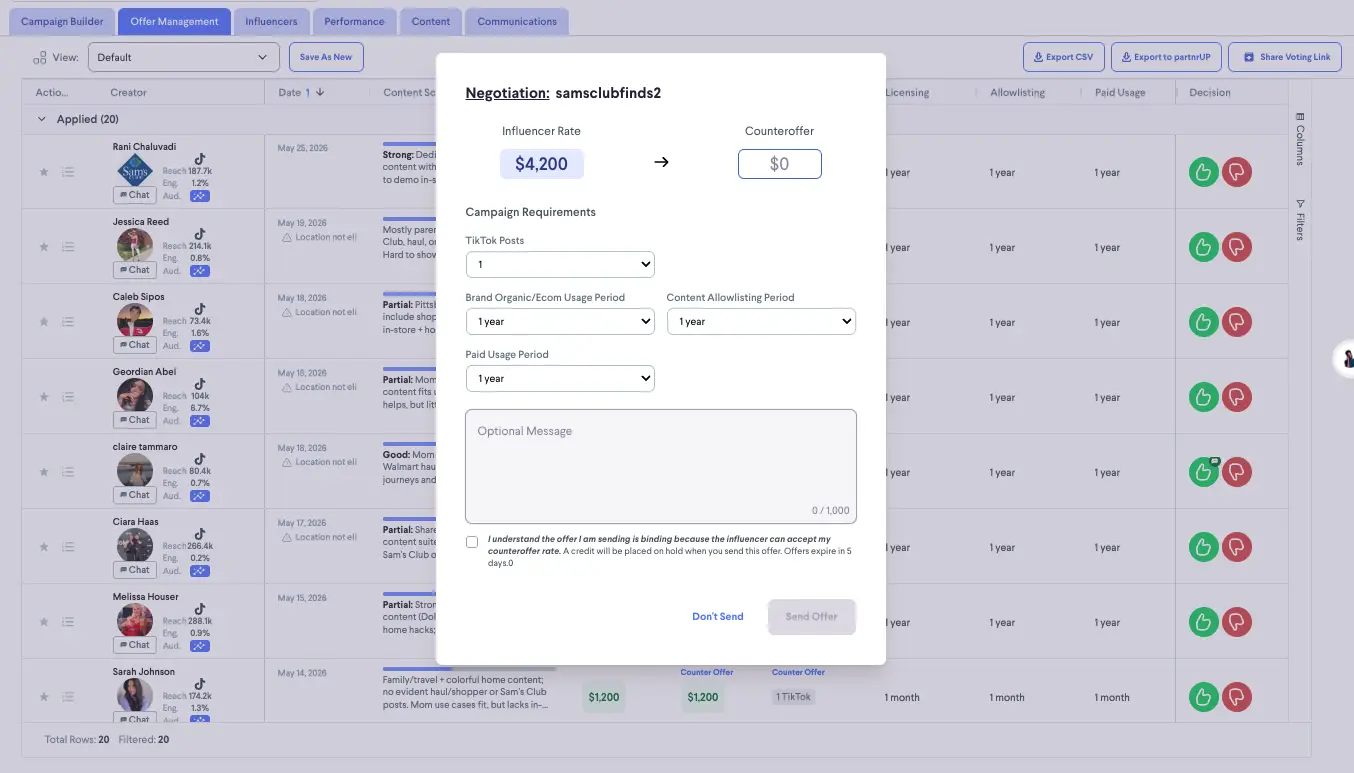Approve claire tammaro with thumbs-up icon

[1203, 472]
